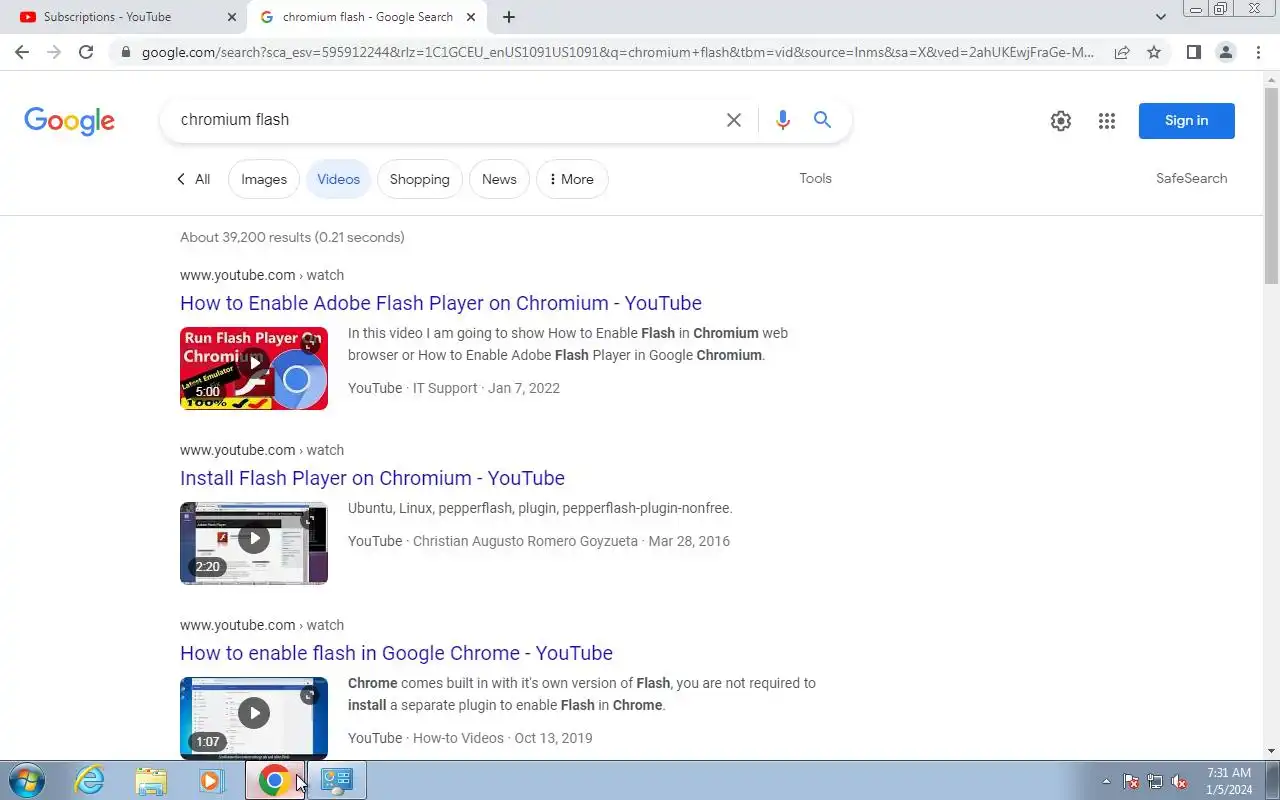Image resolution: width=1280 pixels, height=800 pixels.
Task: Open Windows Explorer folder from taskbar
Action: [x=151, y=781]
